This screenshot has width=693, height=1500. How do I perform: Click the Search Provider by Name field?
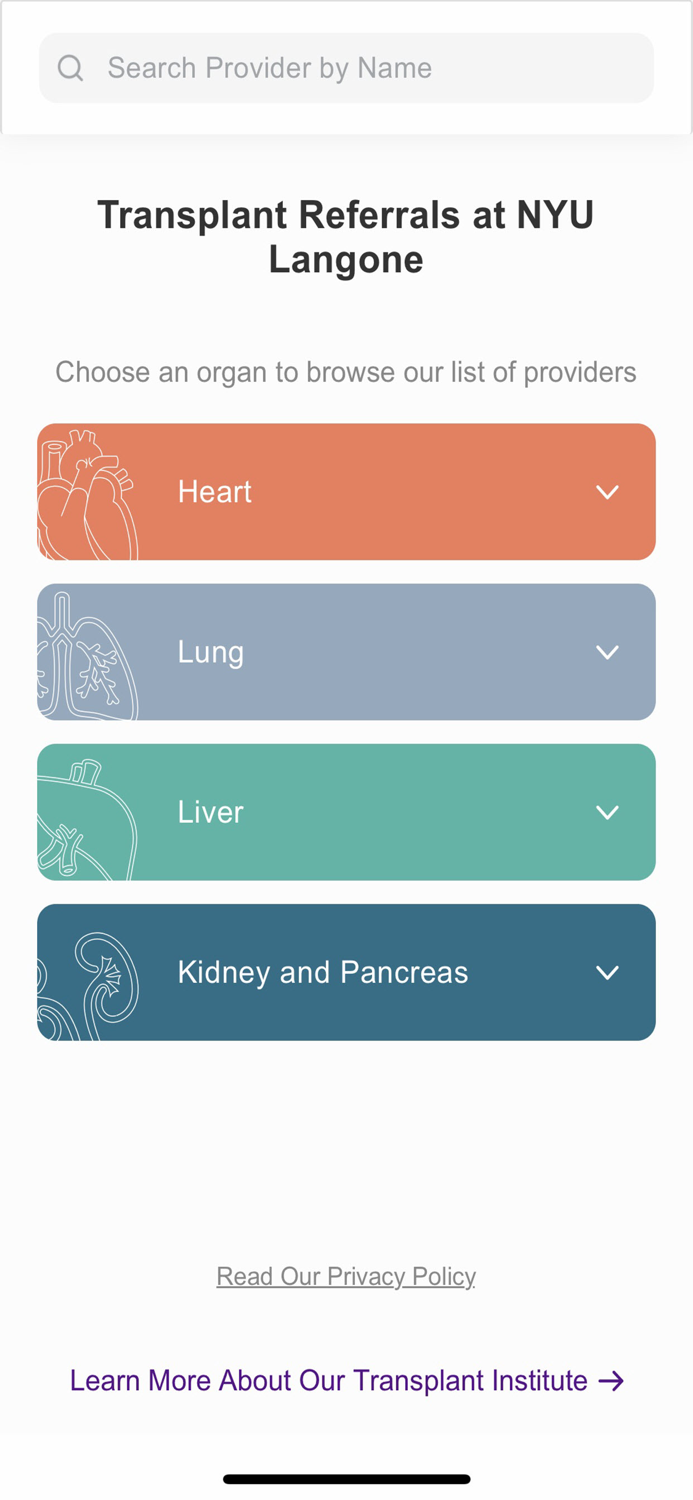coord(346,67)
